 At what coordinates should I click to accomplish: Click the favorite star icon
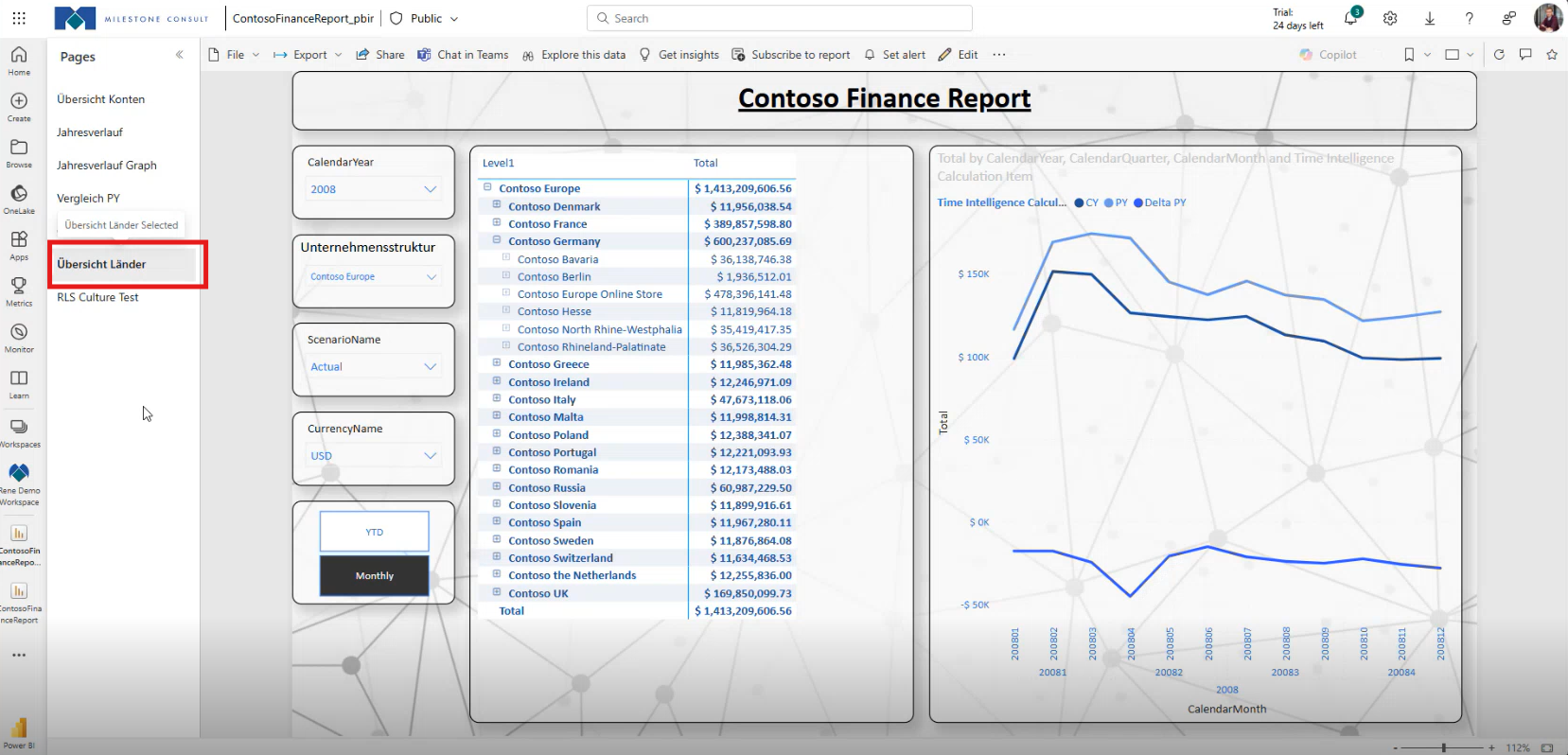(1552, 55)
